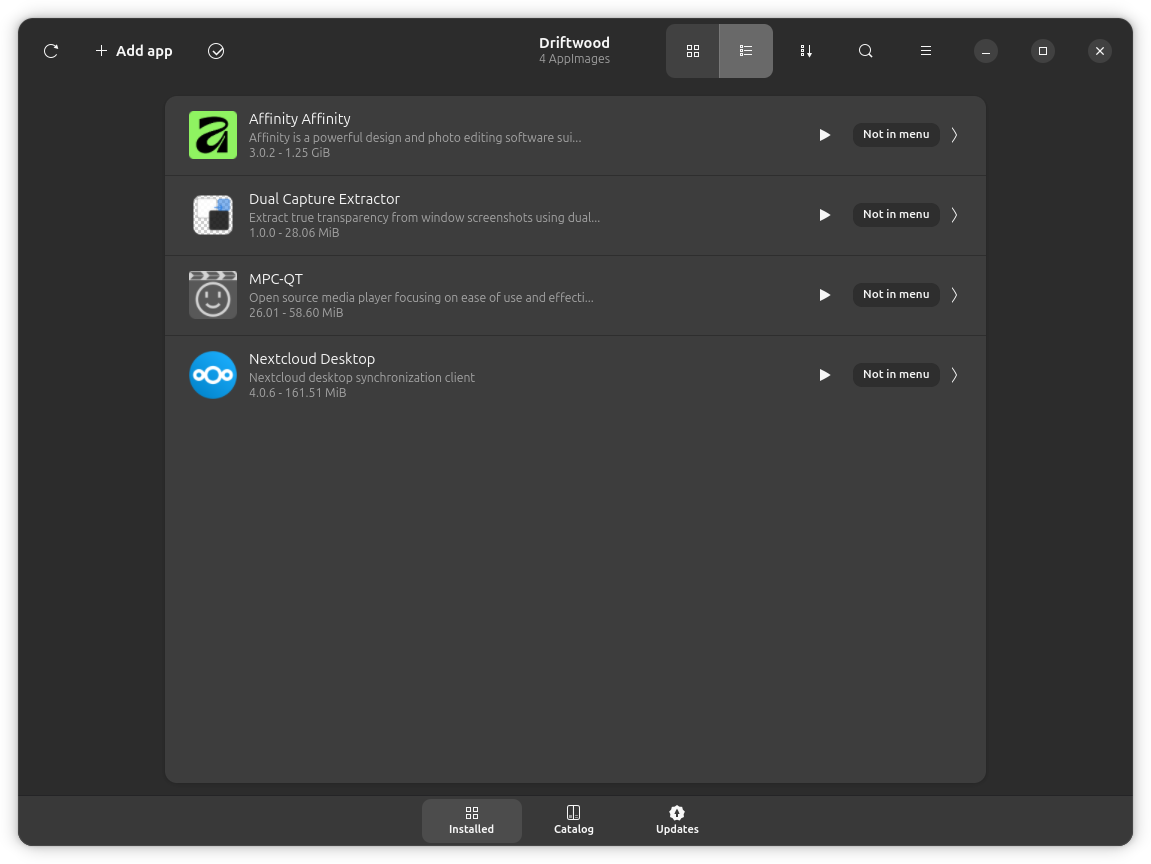Viewport: 1151px width, 864px height.
Task: Expand Affinity details with chevron arrow
Action: 954,135
